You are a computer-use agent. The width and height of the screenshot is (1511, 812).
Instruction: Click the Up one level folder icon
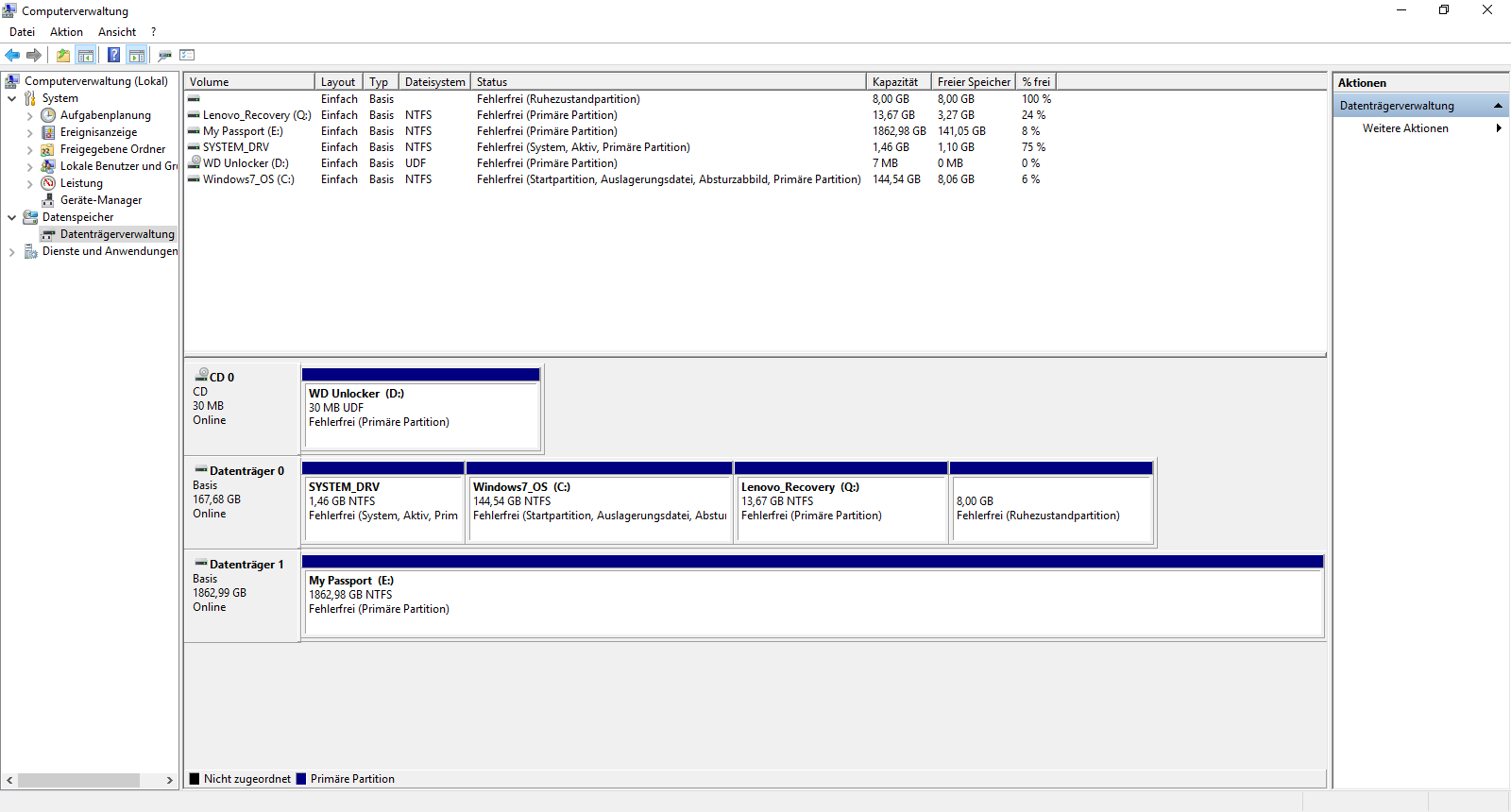coord(63,55)
